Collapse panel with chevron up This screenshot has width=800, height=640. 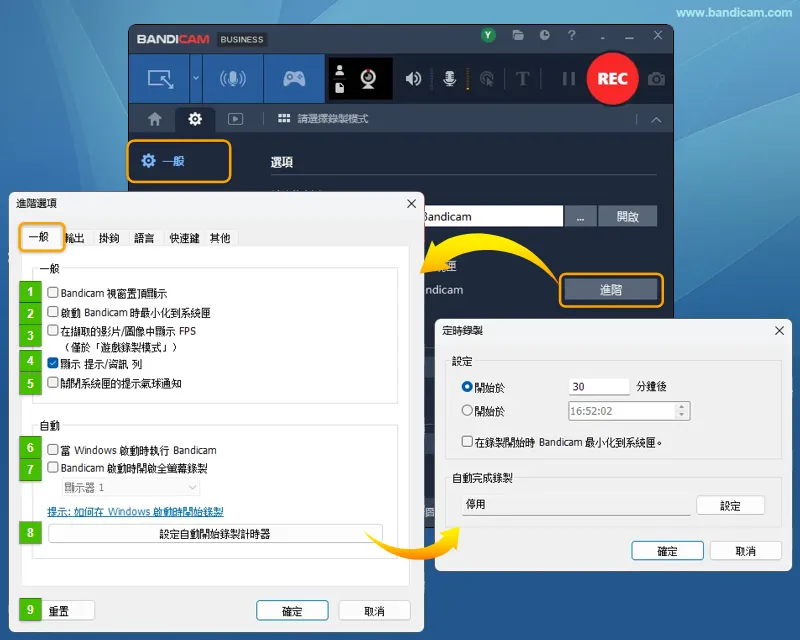click(656, 120)
